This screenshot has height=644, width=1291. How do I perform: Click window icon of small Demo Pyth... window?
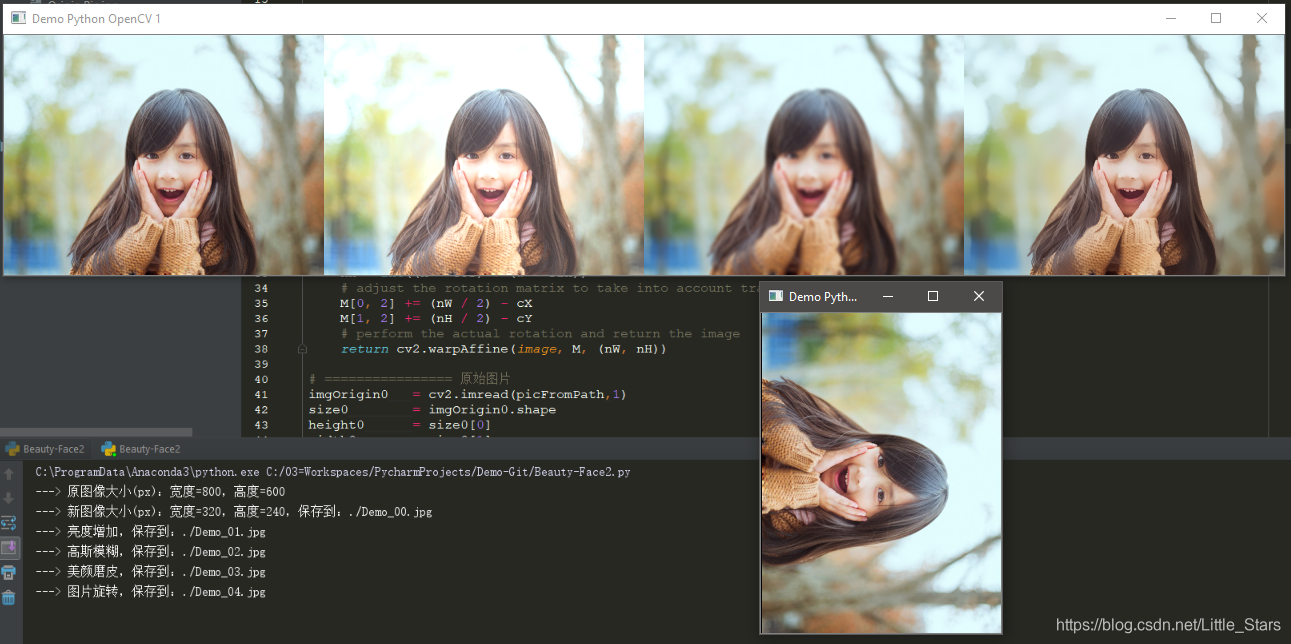point(775,296)
